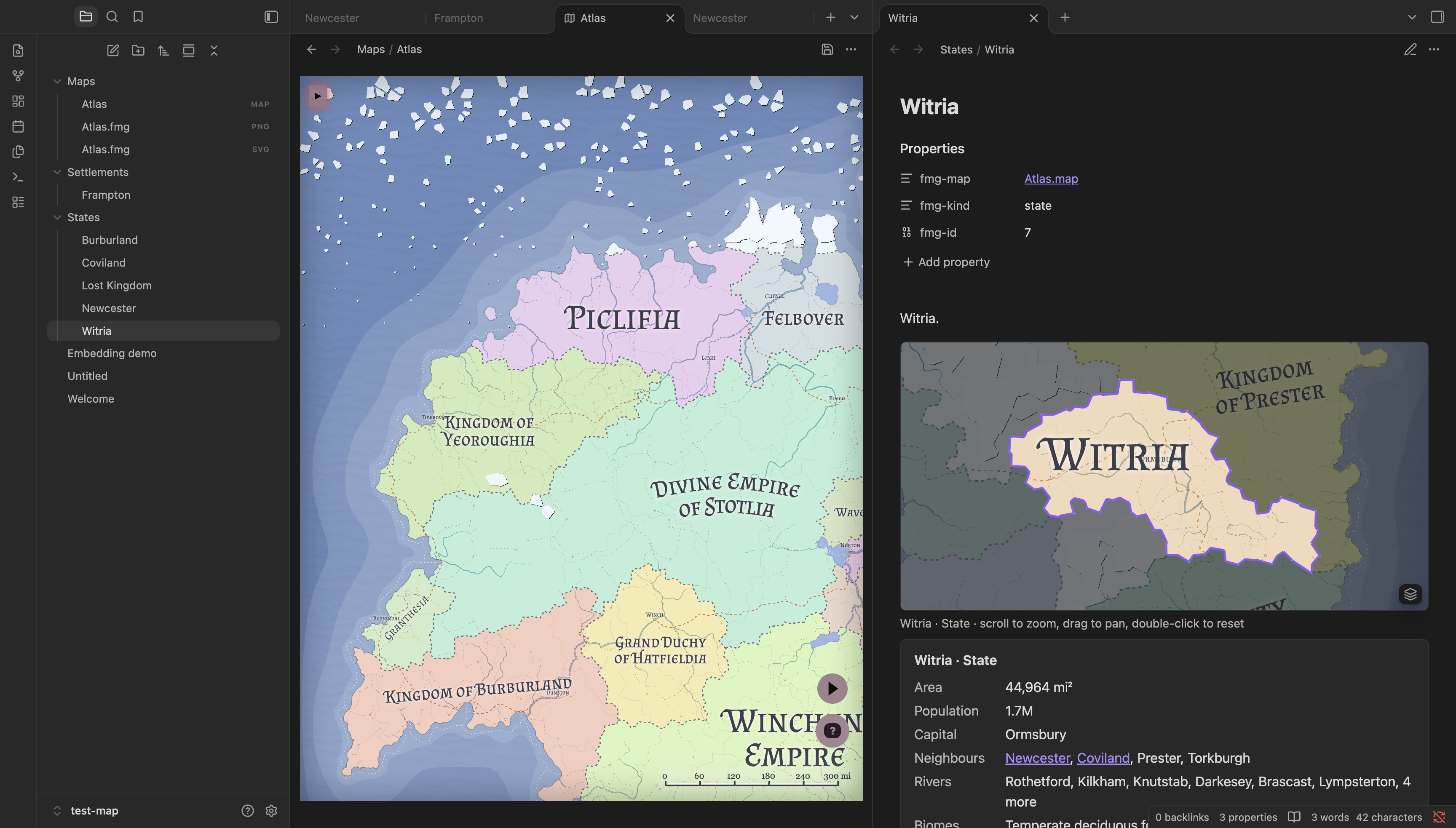Switch Witria note to edit mode
The height and width of the screenshot is (828, 1456).
(x=1410, y=49)
